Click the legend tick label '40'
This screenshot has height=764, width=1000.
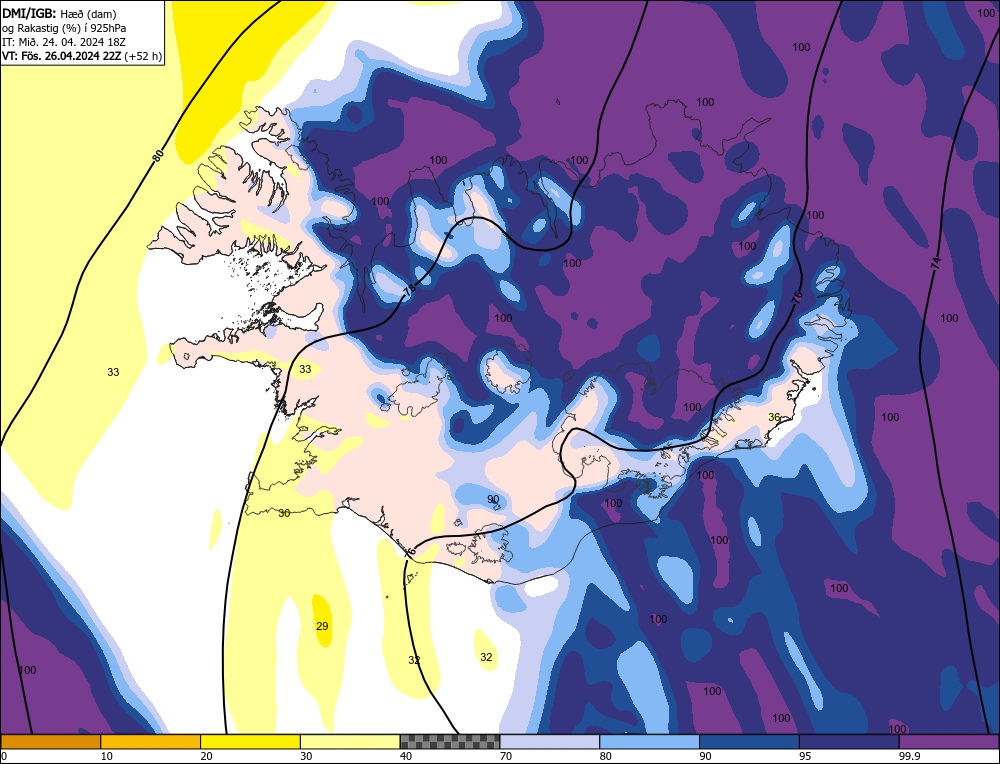click(406, 756)
